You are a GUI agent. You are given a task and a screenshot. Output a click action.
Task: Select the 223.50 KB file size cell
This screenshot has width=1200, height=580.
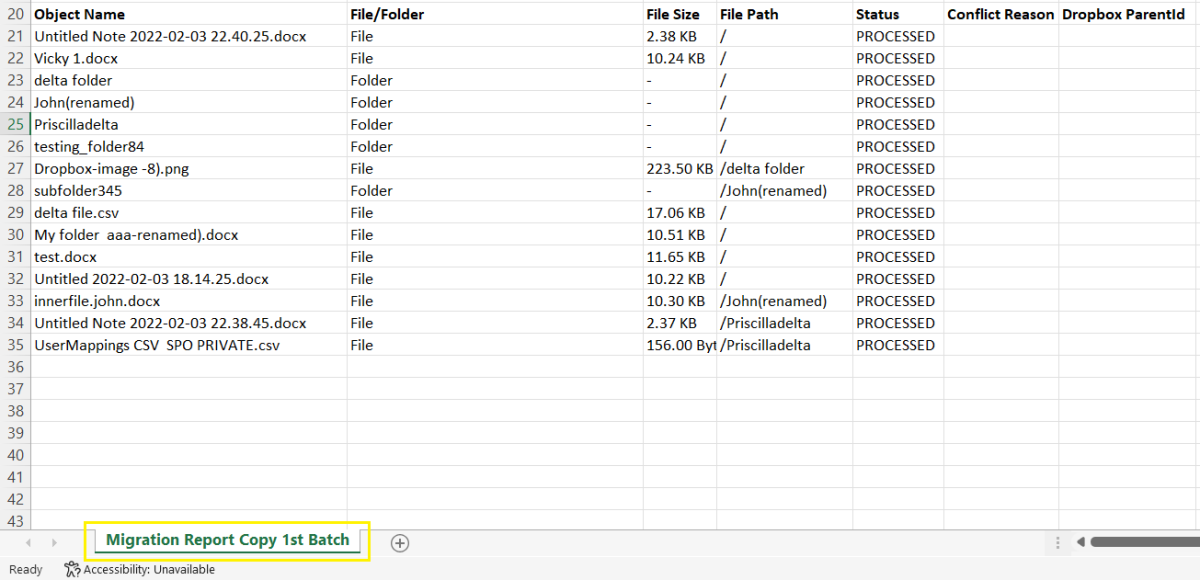click(x=679, y=169)
